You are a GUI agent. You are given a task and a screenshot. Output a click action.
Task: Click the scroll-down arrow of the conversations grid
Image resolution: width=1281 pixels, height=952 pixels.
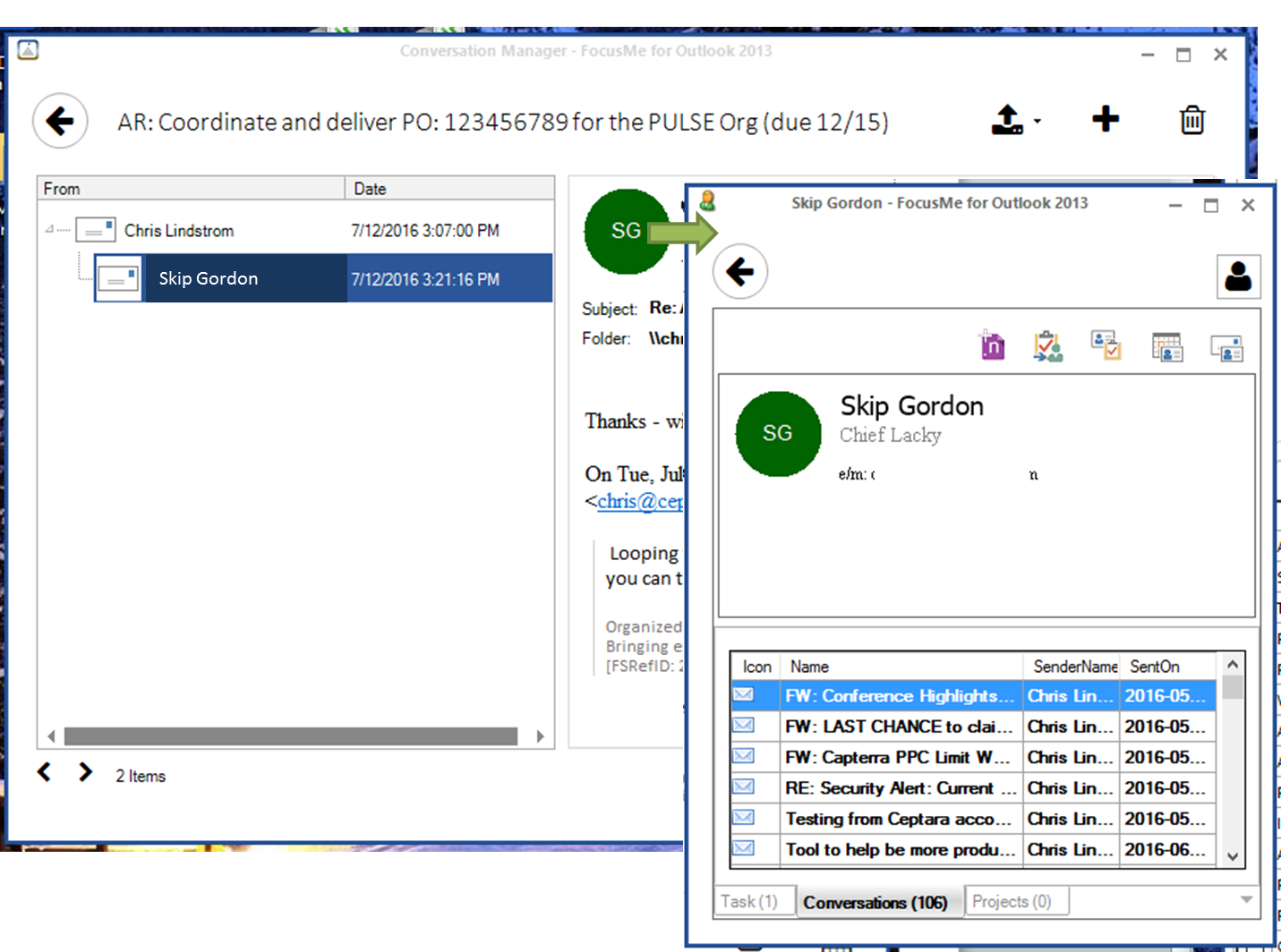coord(1232,856)
